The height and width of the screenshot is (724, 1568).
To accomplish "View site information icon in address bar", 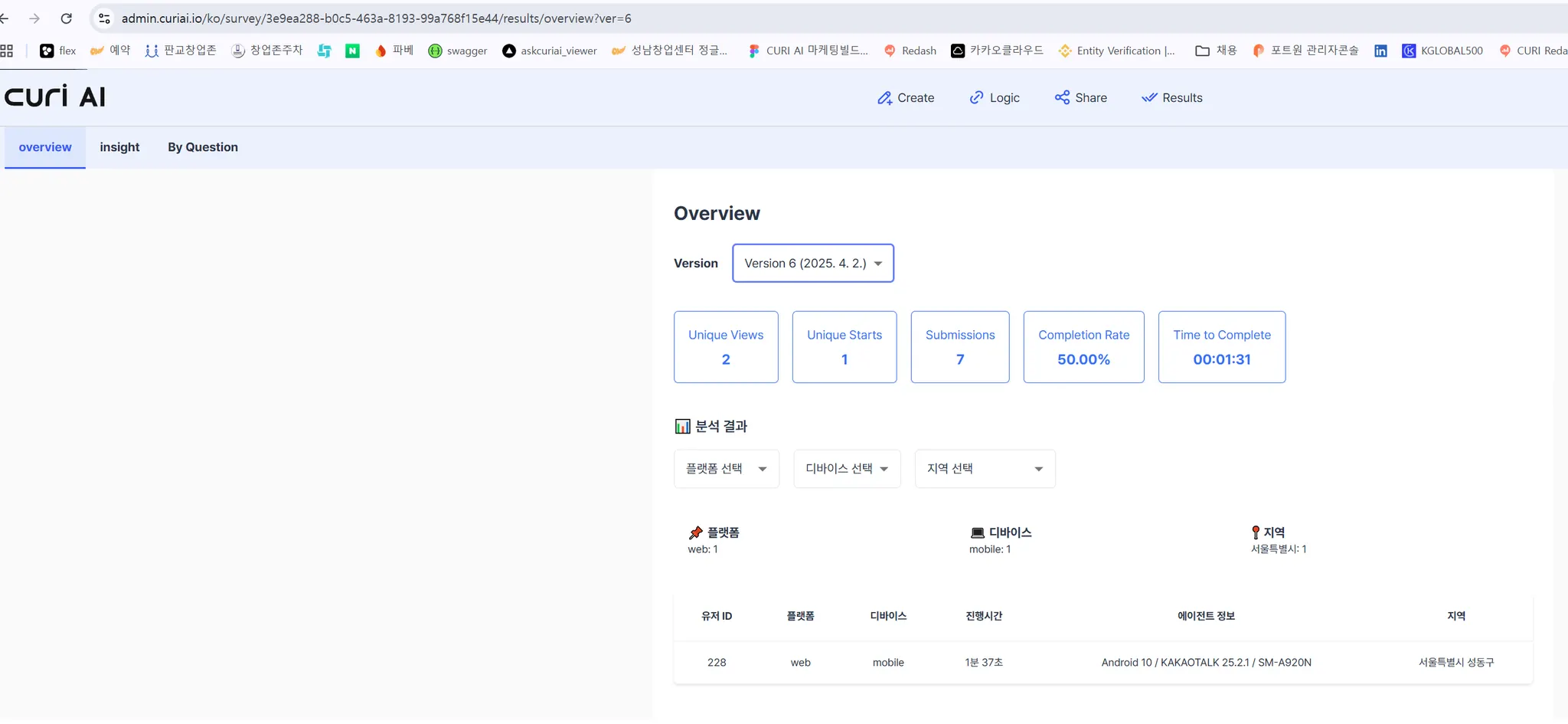I will click(105, 18).
